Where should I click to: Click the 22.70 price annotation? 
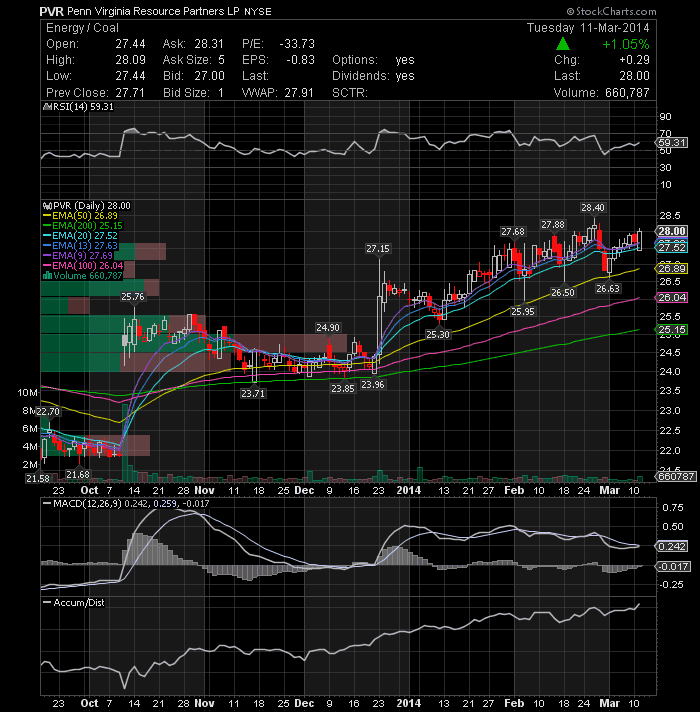coord(48,412)
